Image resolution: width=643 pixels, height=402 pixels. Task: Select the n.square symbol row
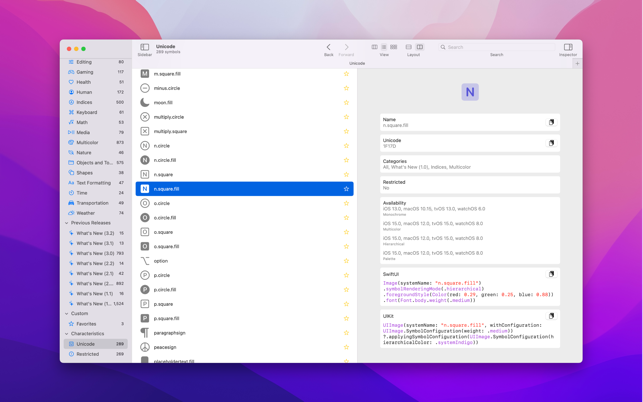(x=244, y=174)
